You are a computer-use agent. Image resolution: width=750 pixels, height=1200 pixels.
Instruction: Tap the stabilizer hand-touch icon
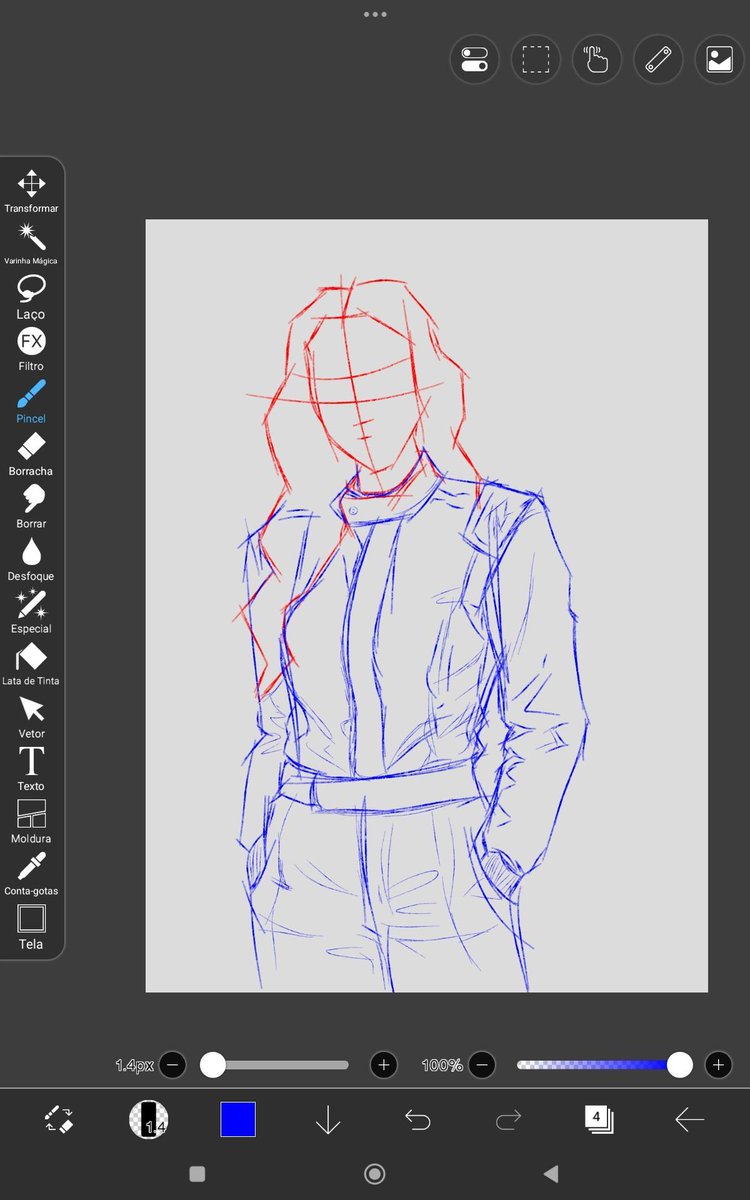click(597, 60)
